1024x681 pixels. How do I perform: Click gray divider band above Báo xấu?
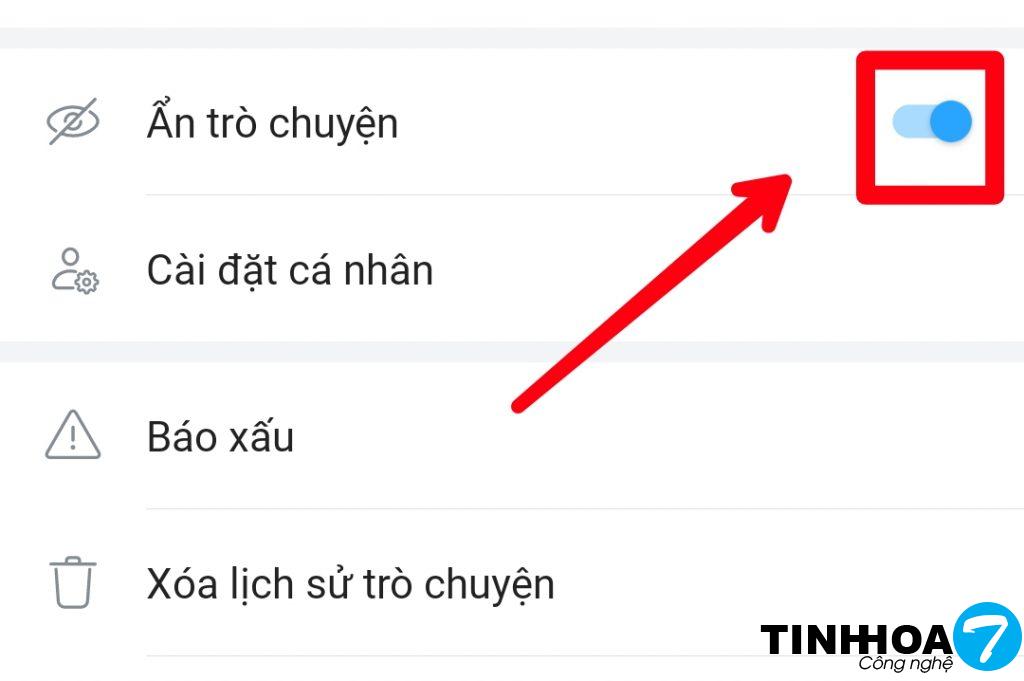pos(512,351)
